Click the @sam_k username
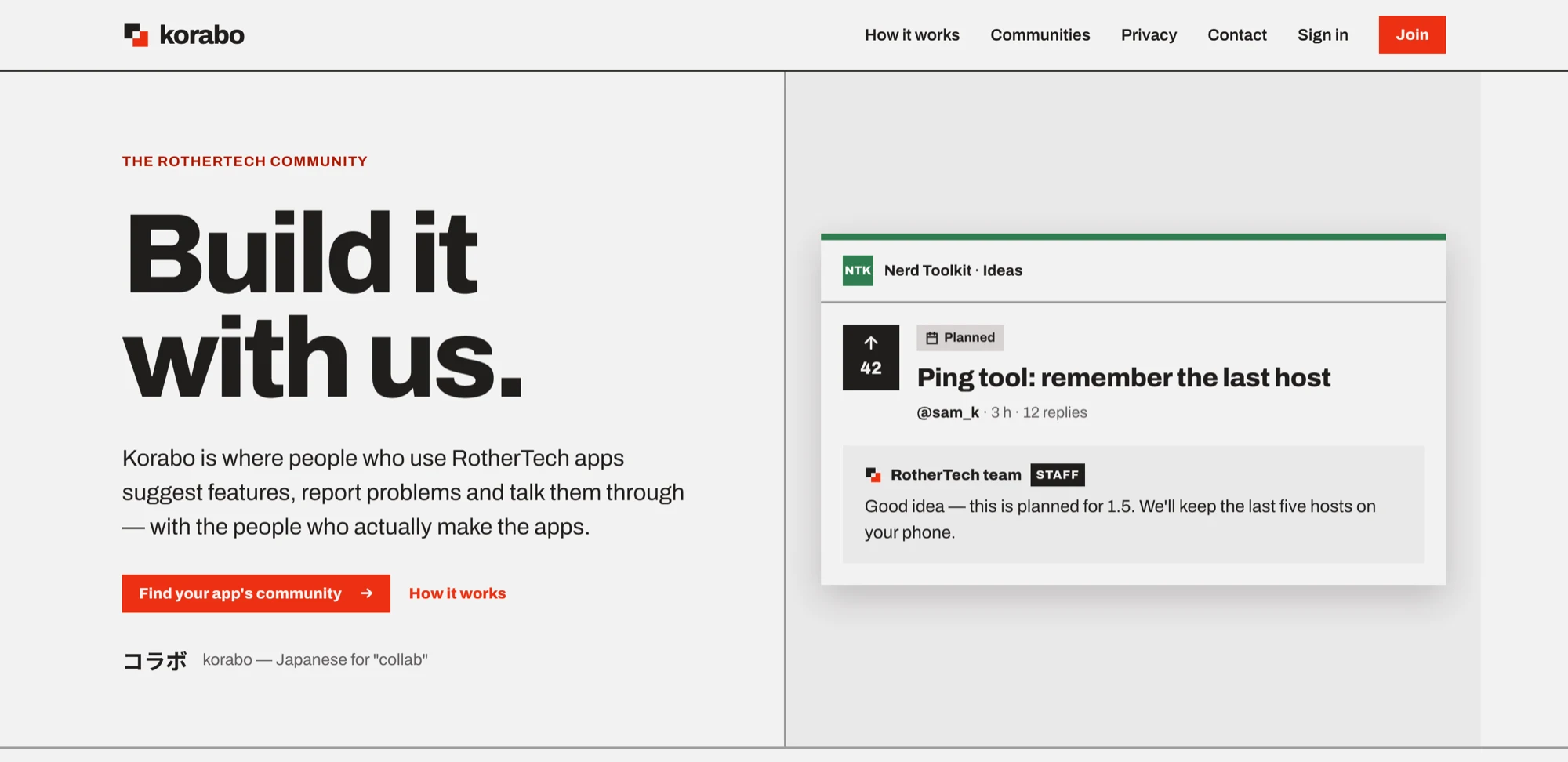 (x=948, y=412)
